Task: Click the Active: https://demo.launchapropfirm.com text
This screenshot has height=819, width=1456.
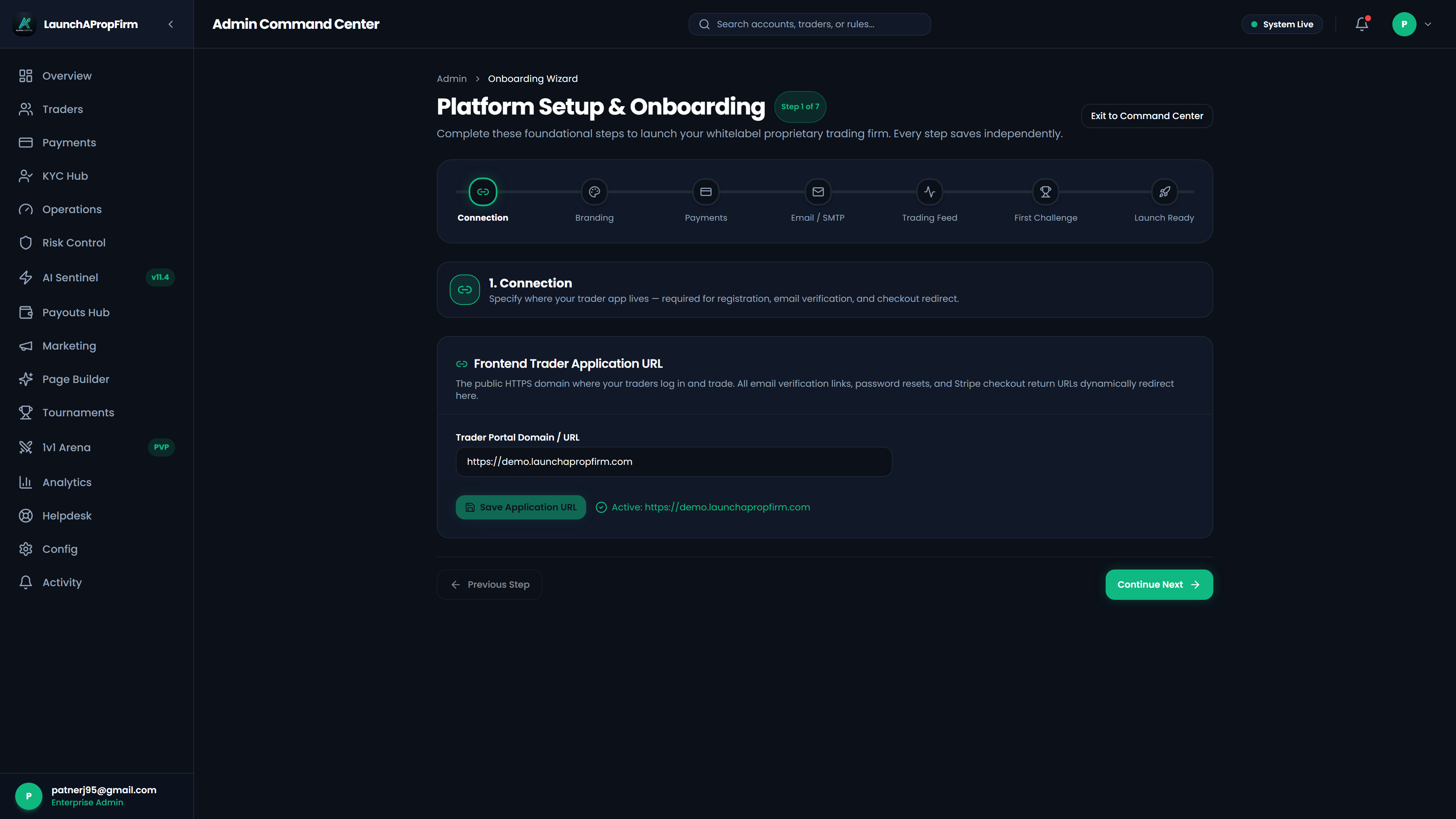Action: [711, 508]
